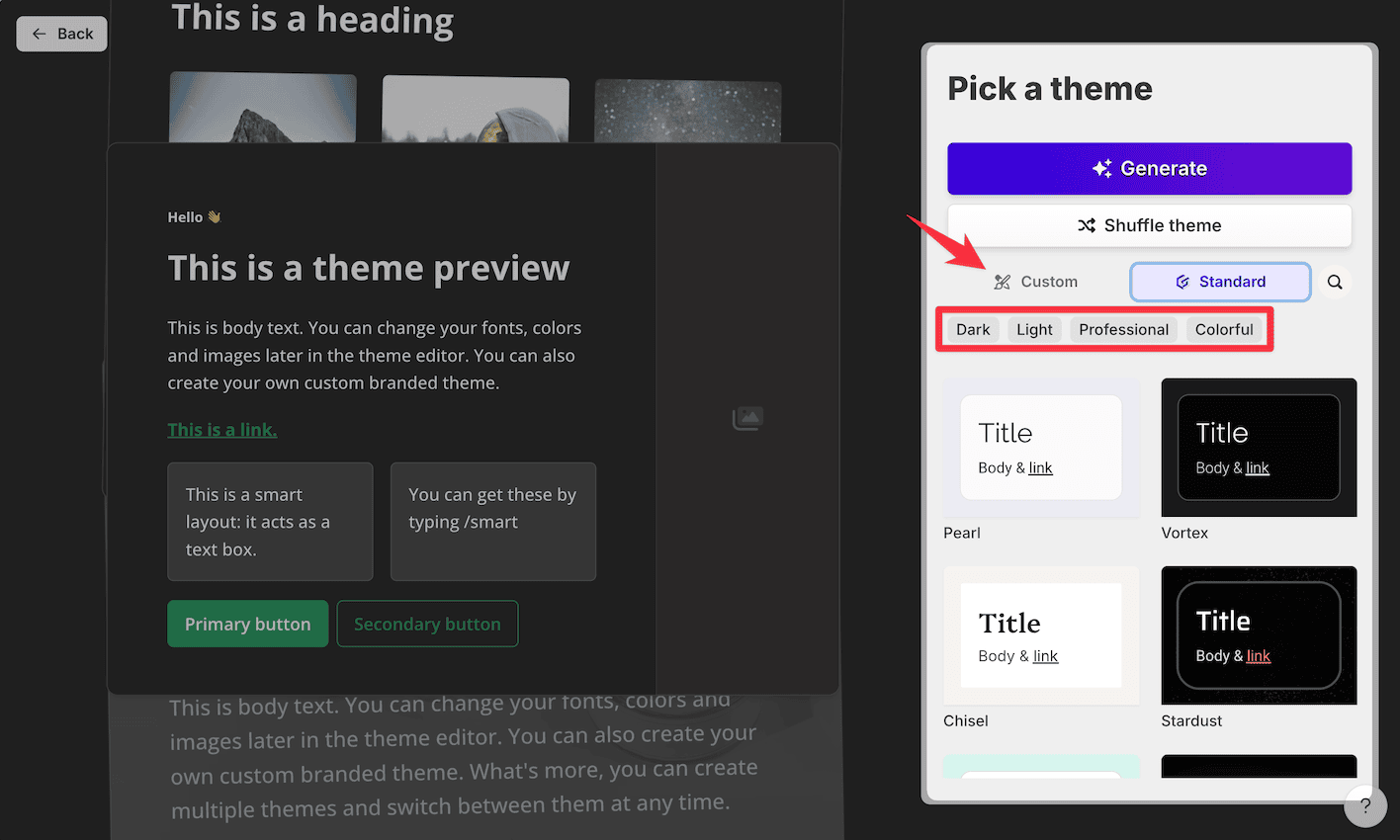1400x840 pixels.
Task: Enable the Light theme filter
Action: [1034, 329]
